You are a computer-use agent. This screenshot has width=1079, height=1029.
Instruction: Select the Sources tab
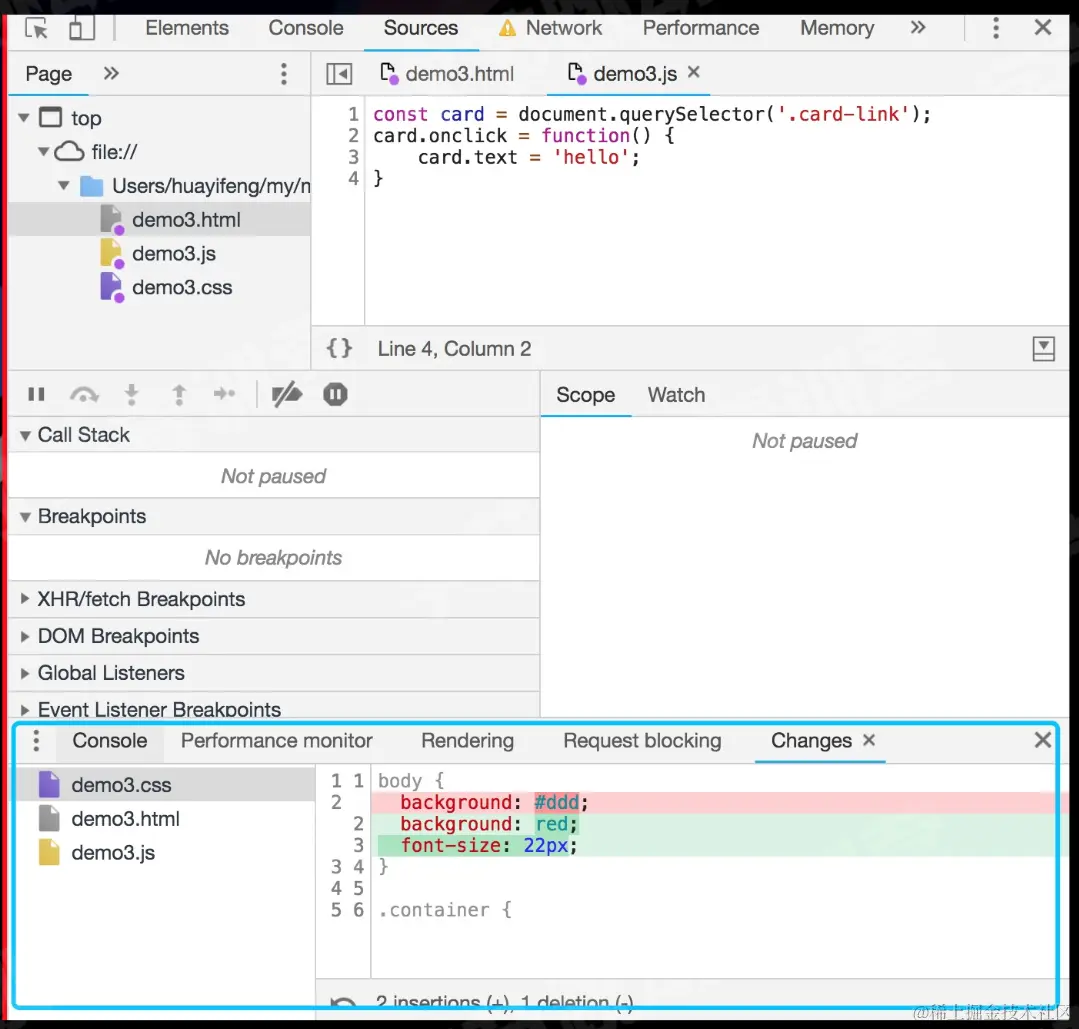tap(420, 28)
